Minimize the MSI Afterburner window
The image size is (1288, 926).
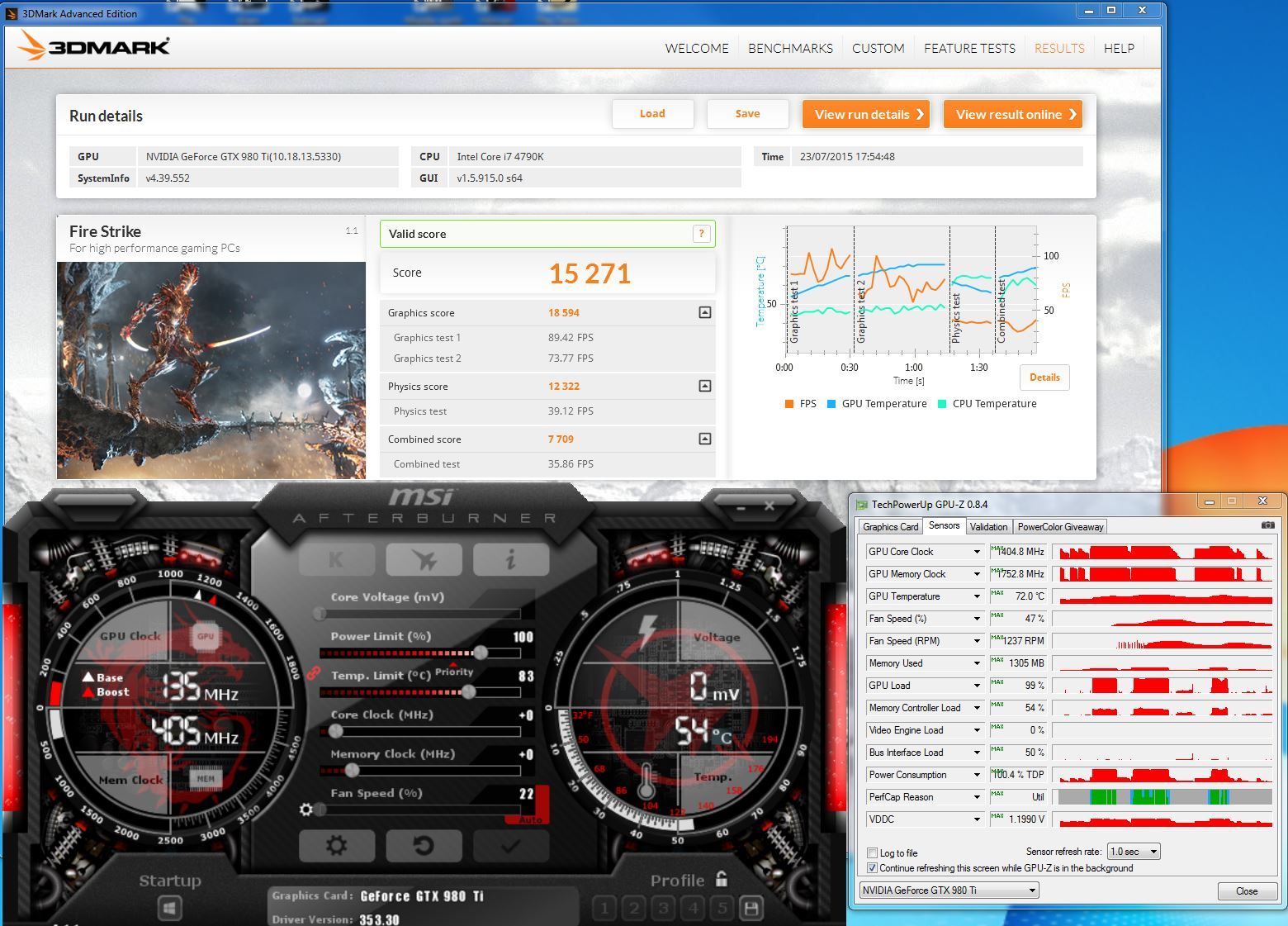(x=740, y=506)
